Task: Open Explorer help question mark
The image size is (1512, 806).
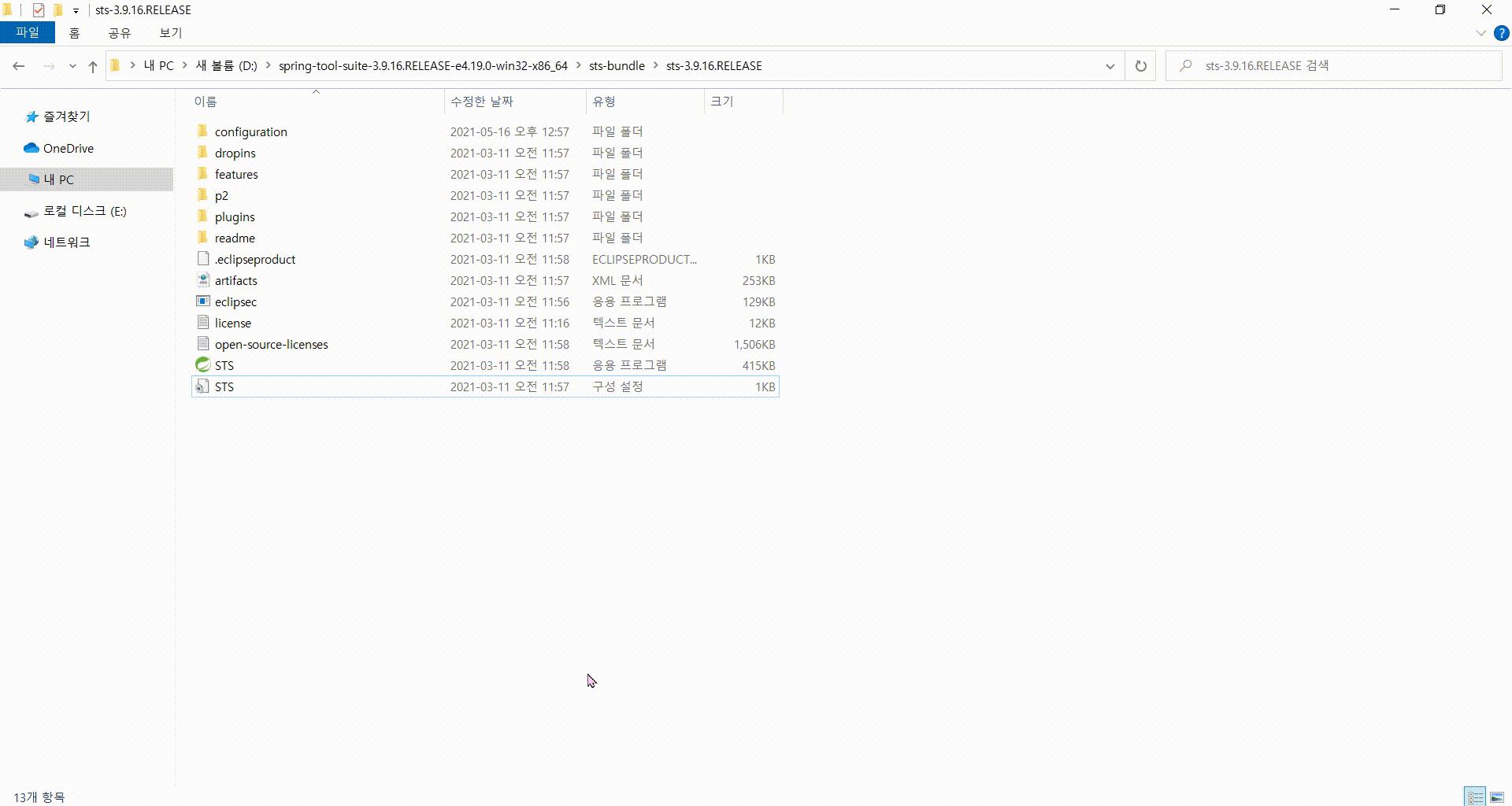Action: 1502,33
